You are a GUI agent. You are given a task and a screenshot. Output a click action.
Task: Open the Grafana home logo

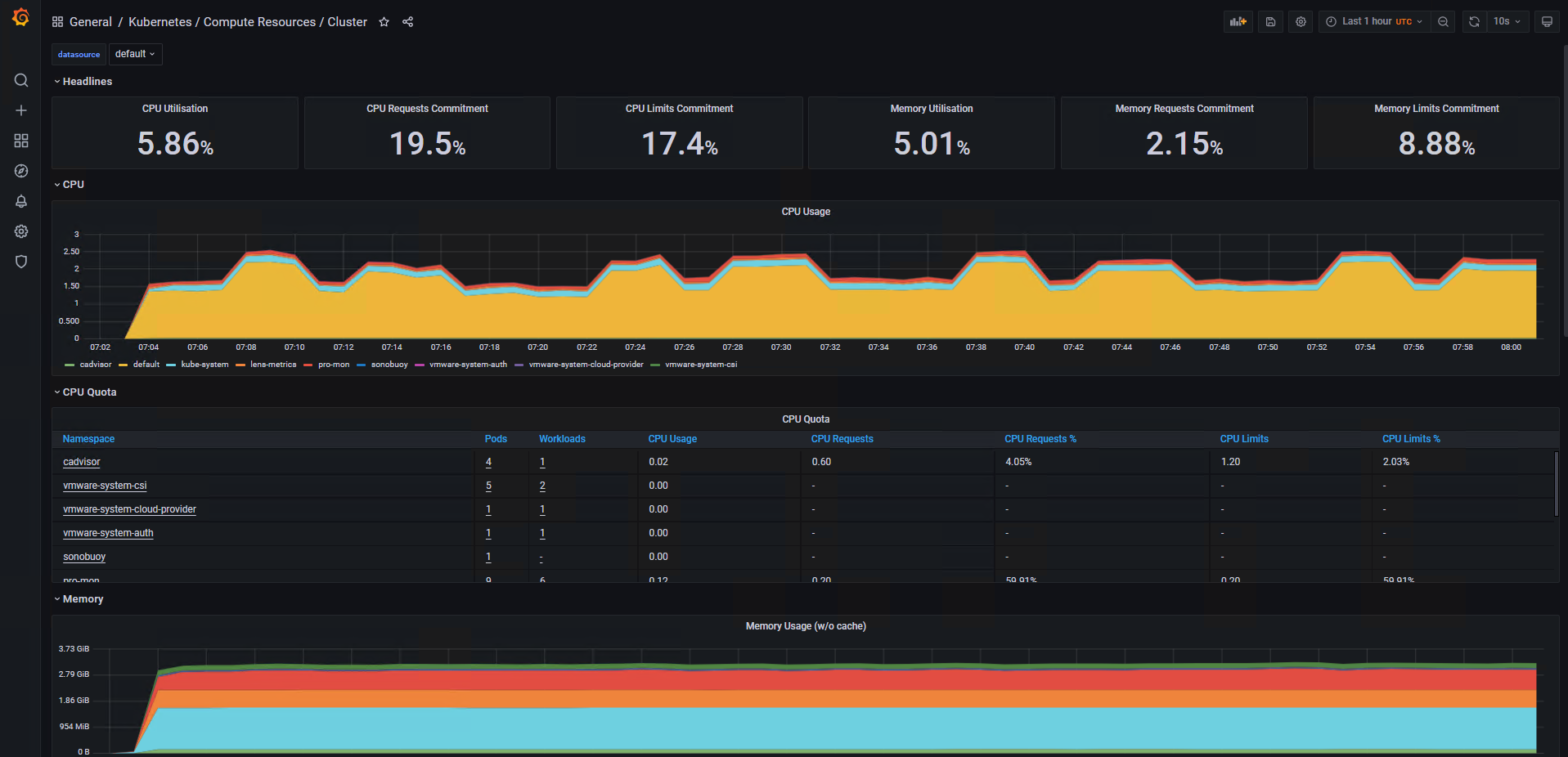coord(21,17)
